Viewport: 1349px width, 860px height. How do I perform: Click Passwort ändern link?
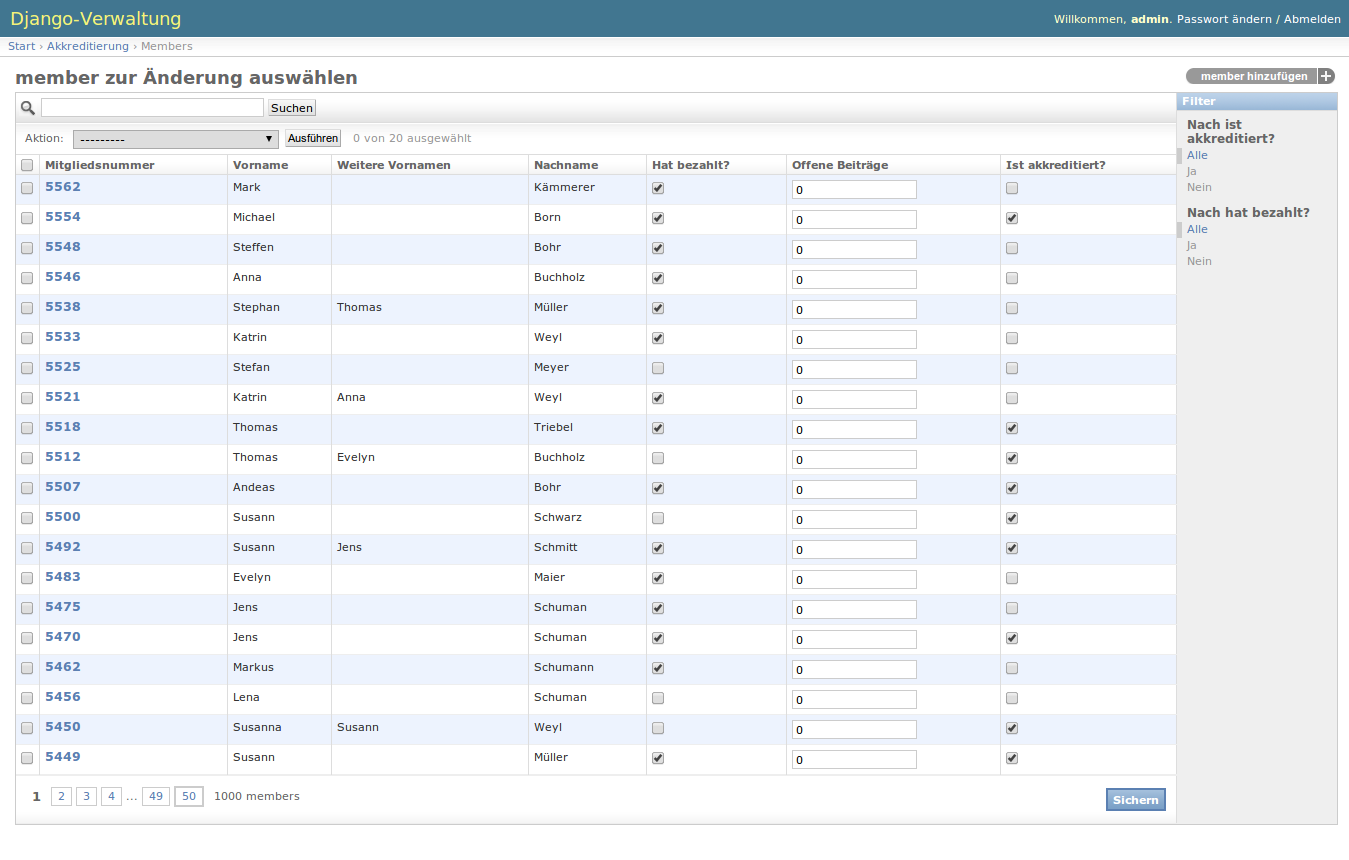coord(1224,19)
